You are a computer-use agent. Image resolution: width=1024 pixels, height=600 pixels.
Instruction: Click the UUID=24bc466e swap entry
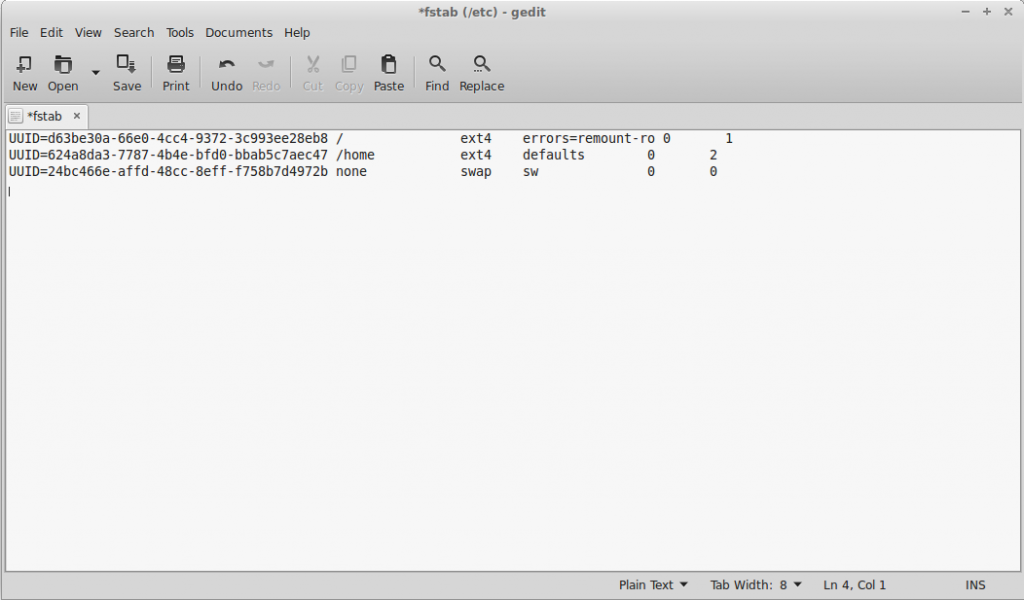pos(168,172)
